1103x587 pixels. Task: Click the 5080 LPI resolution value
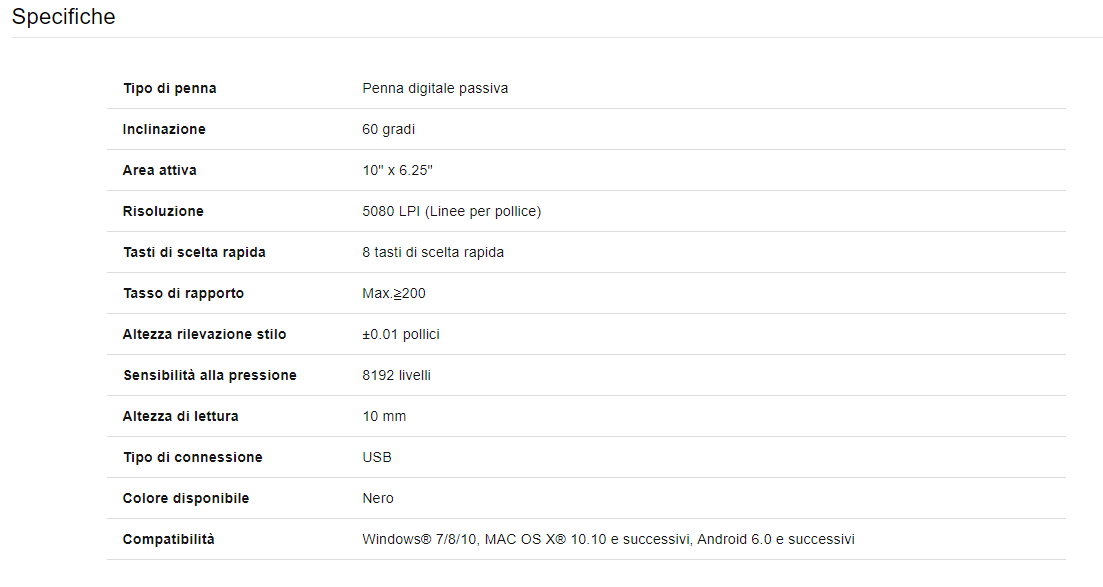point(452,211)
